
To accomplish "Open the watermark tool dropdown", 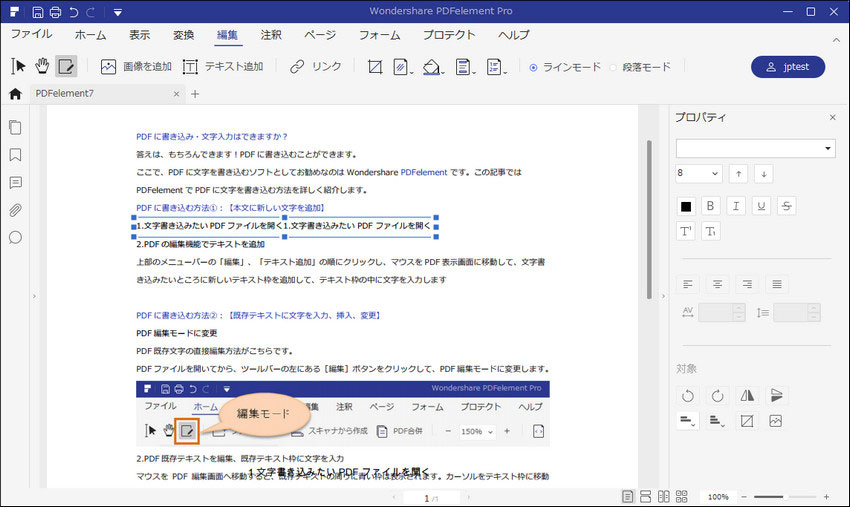I will pos(402,67).
